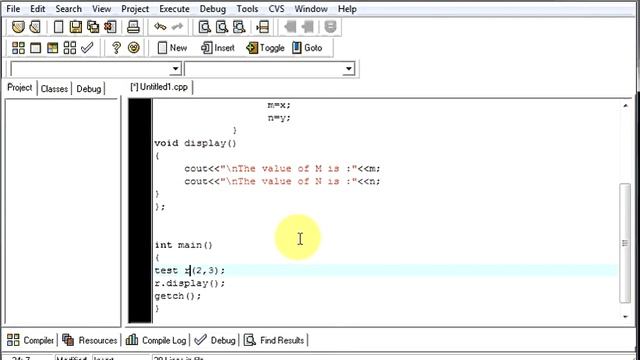Click the first main-toolbar icon, Open project
Screen dimensions: 640x360
pyautogui.click(x=18, y=27)
